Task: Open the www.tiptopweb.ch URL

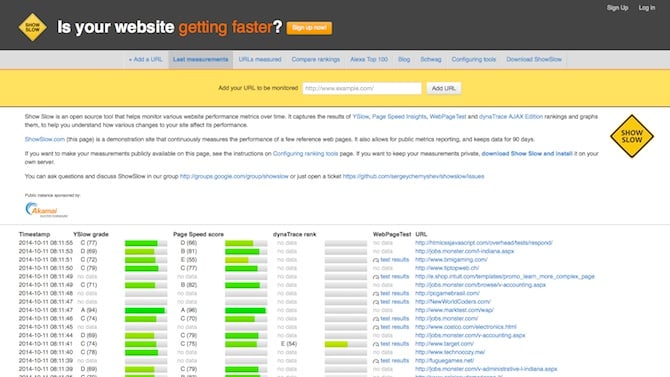Action: tap(447, 268)
